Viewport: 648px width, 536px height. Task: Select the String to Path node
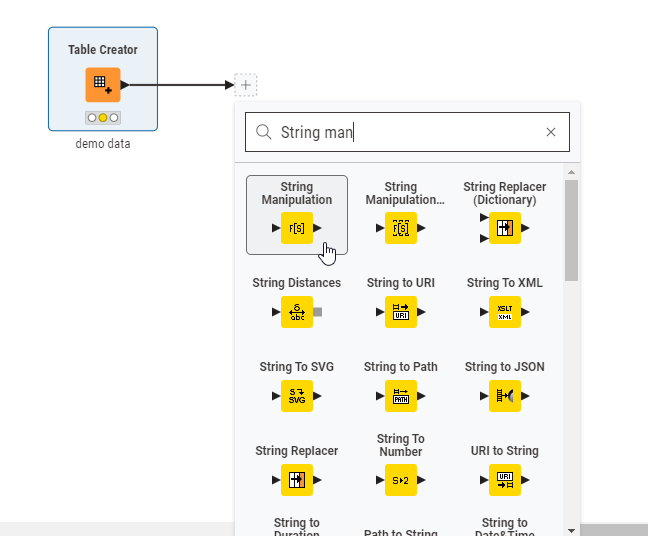(401, 396)
